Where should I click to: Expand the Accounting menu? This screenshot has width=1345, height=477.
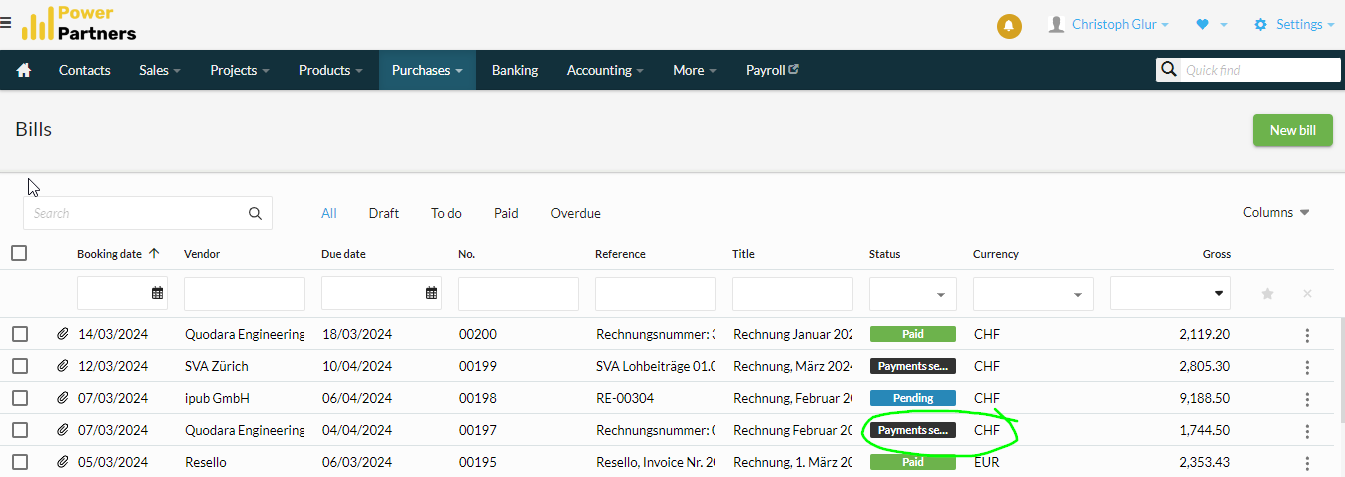coord(605,70)
